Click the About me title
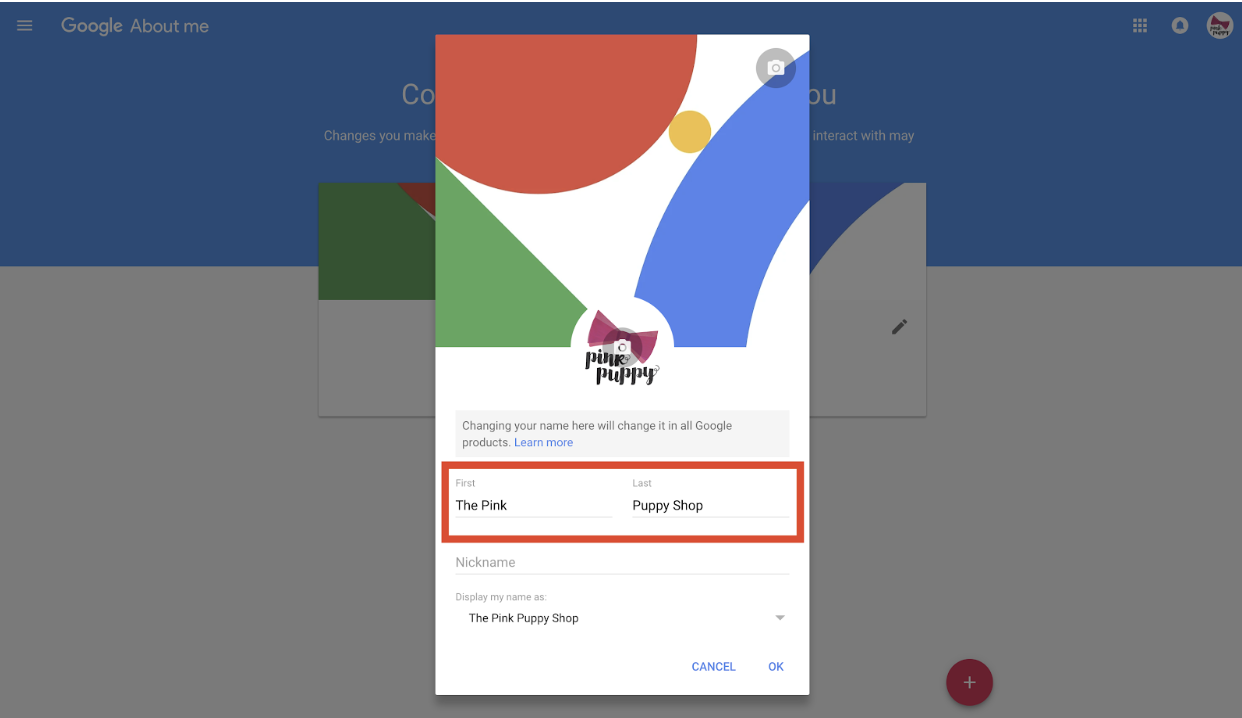The height and width of the screenshot is (718, 1242). [170, 26]
